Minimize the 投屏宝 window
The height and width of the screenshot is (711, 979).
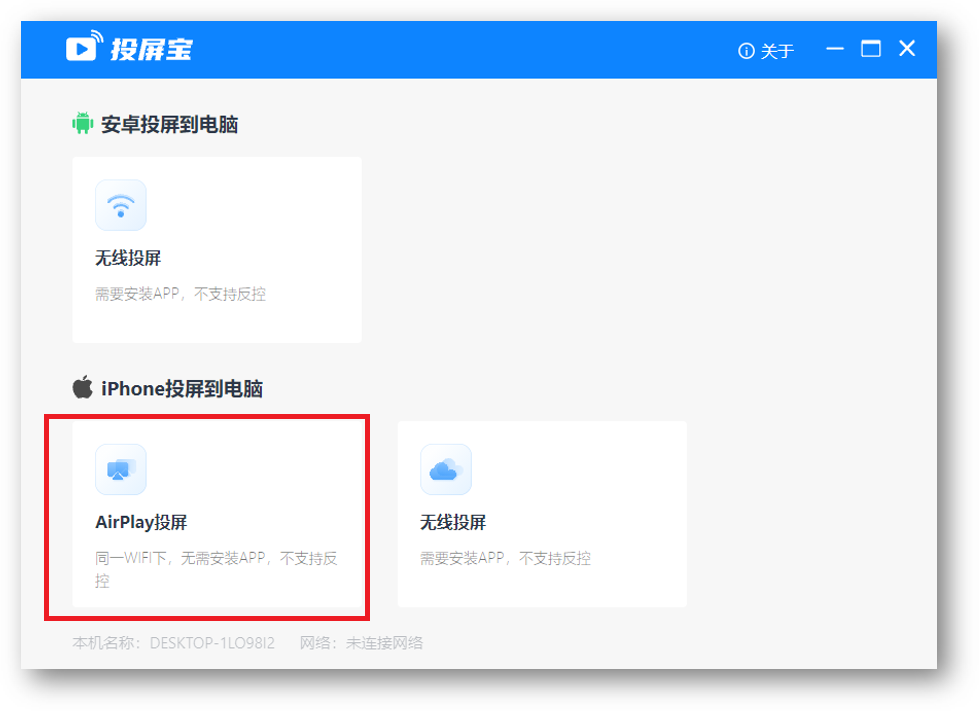click(x=835, y=48)
